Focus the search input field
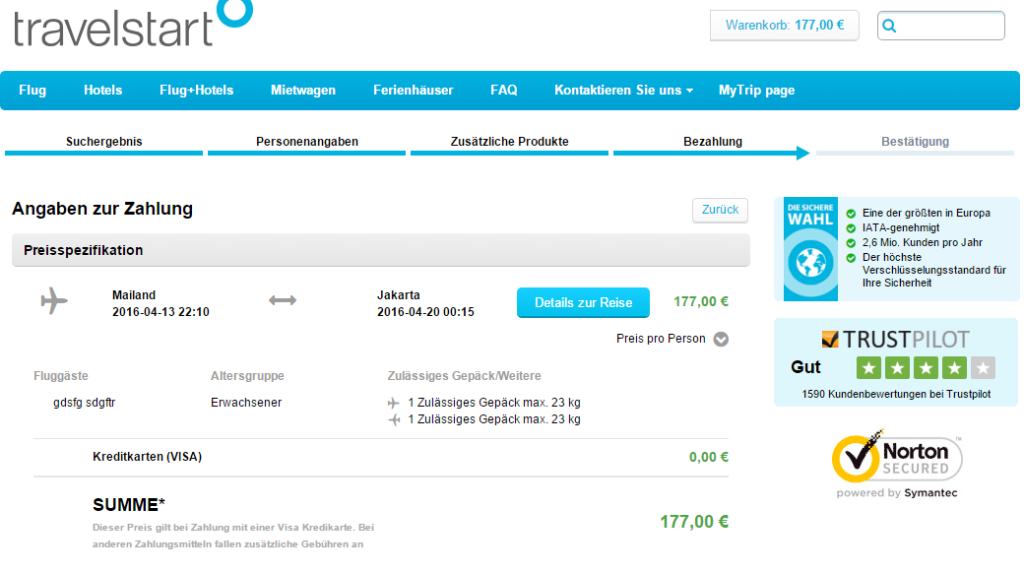The width and height of the screenshot is (1024, 572). (941, 25)
